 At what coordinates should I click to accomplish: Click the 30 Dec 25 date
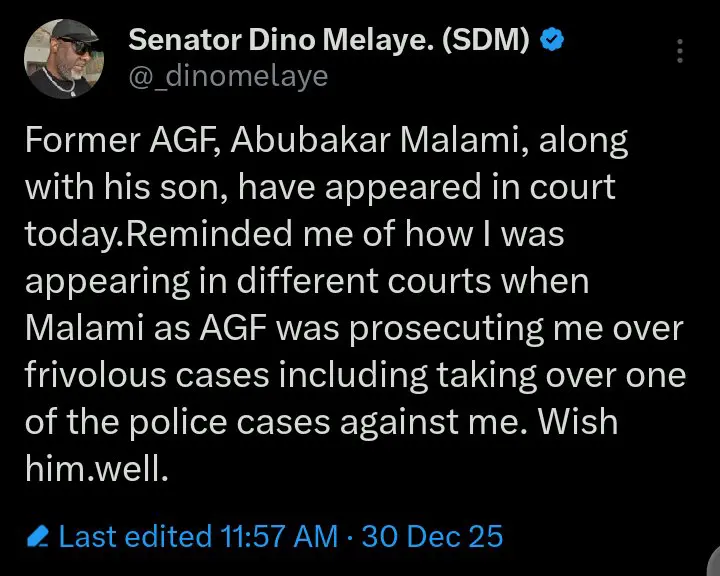tap(432, 537)
